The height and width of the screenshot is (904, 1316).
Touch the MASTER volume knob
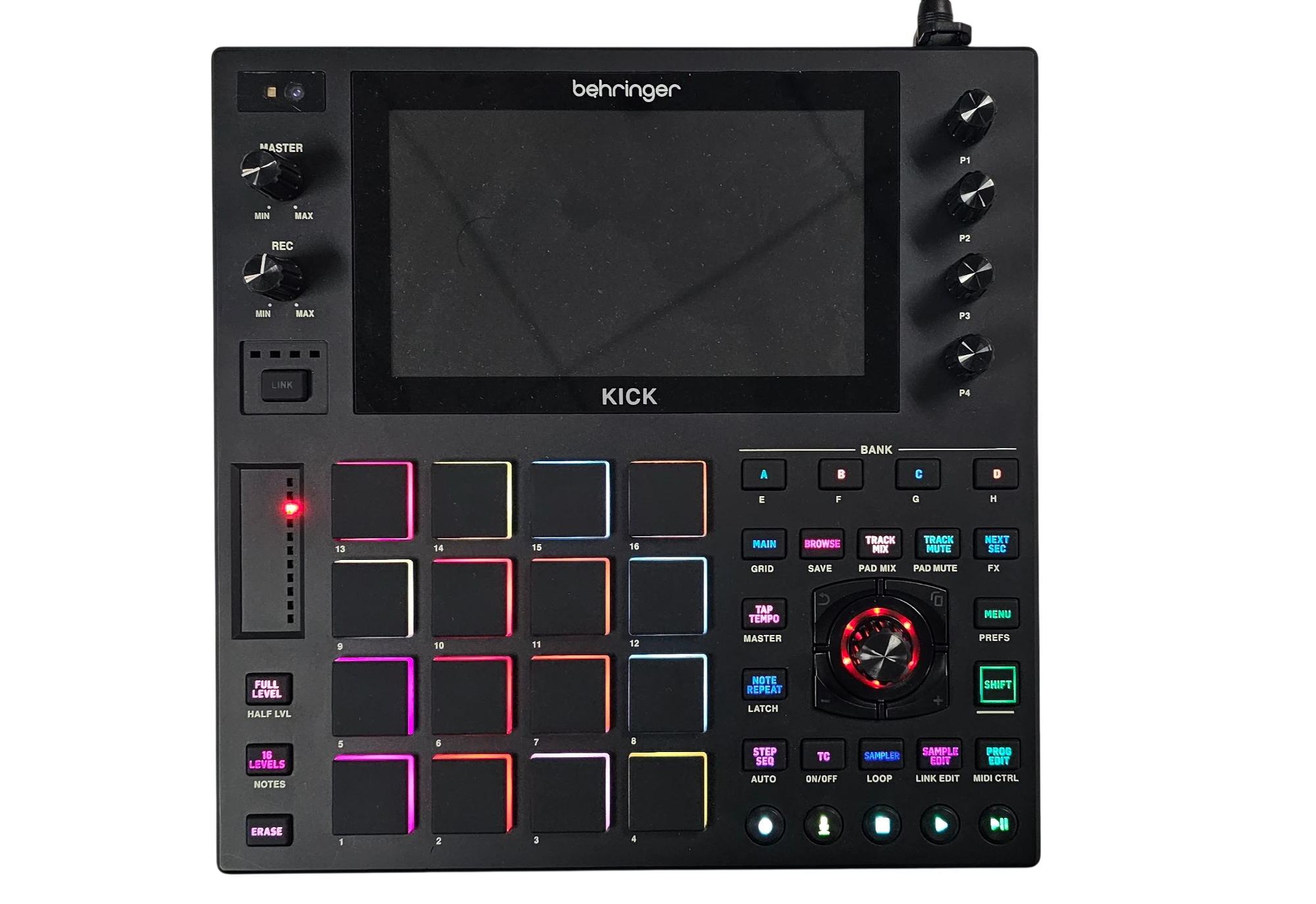coord(270,174)
